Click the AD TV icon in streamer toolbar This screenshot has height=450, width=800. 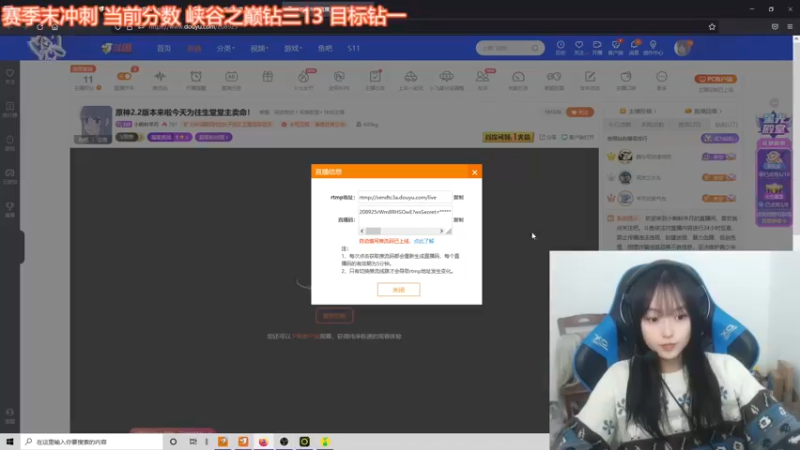[231, 77]
